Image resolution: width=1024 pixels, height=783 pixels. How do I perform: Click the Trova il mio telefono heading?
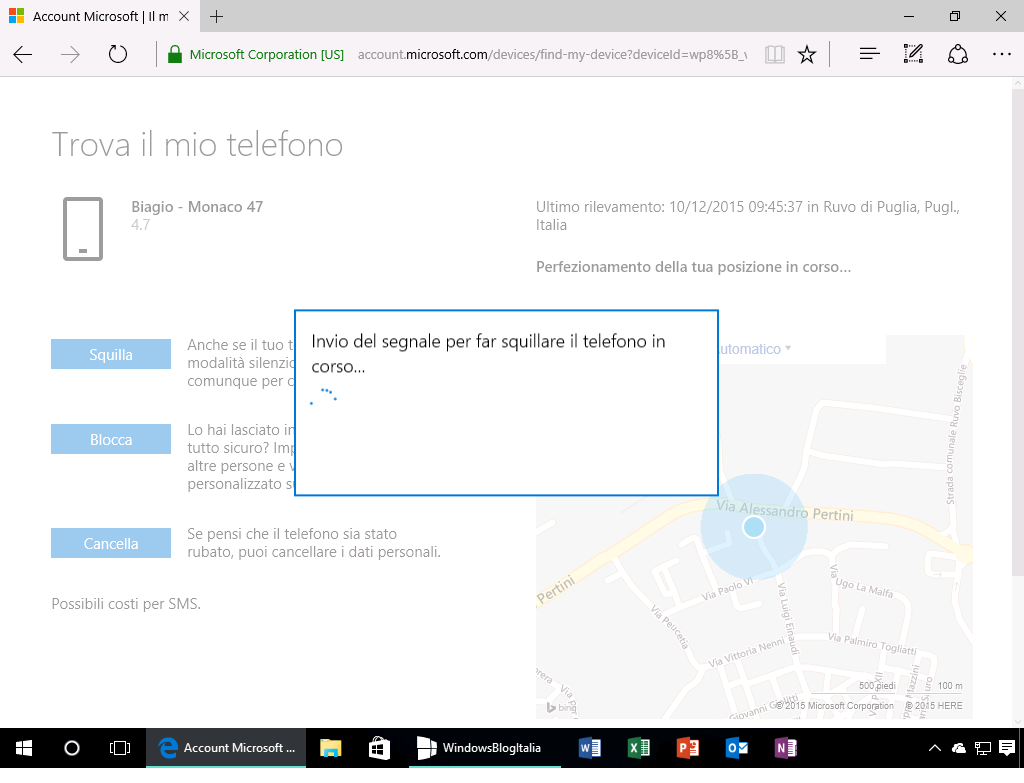pos(197,144)
